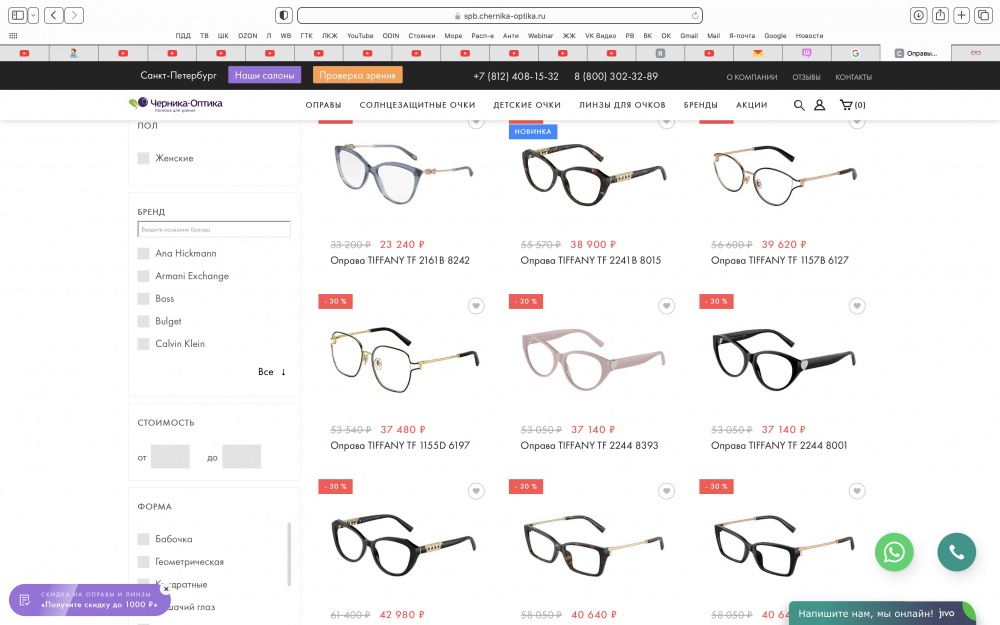
Task: Open the ОТЗЫВЫ link
Action: [x=806, y=77]
